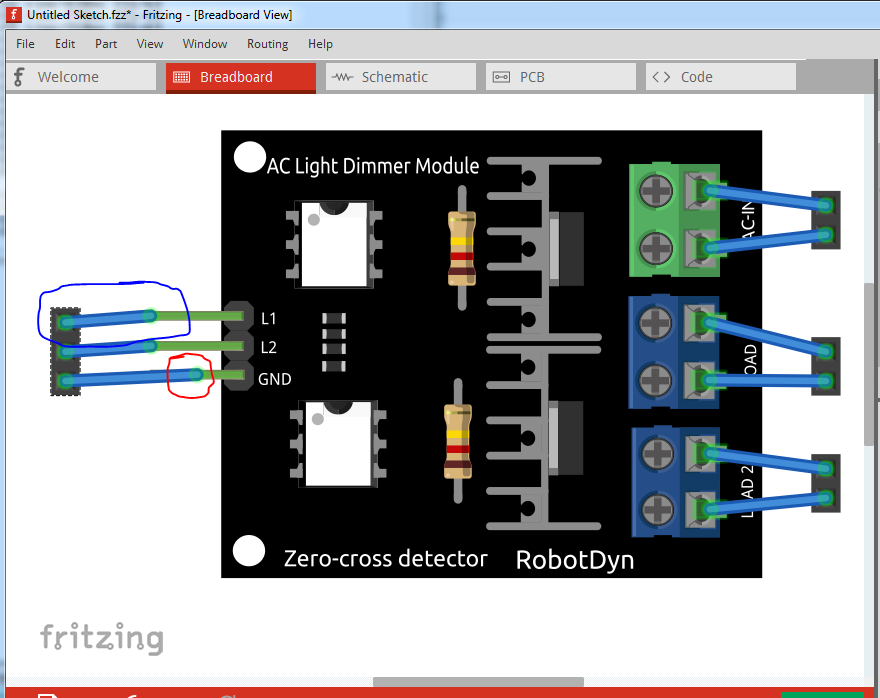Click the bendpoint on the L2 wire

pos(150,346)
